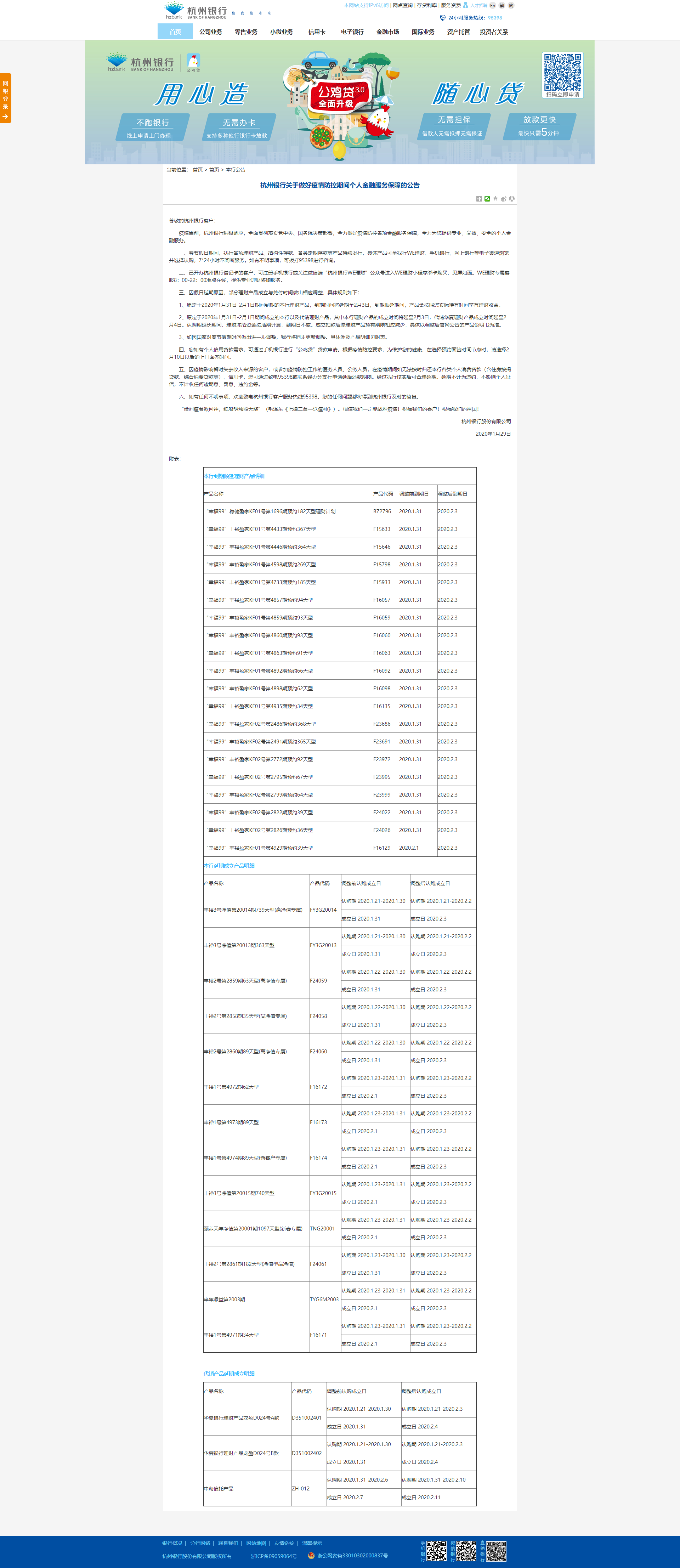Open the 公司业务 menu
This screenshot has width=680, height=1568.
[211, 32]
